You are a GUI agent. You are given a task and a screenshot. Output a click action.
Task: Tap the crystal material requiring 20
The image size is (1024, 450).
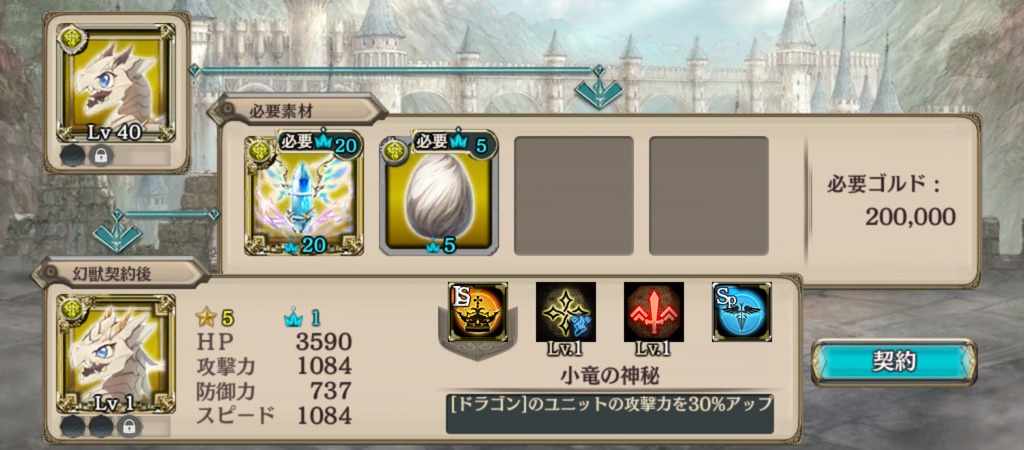tap(304, 195)
